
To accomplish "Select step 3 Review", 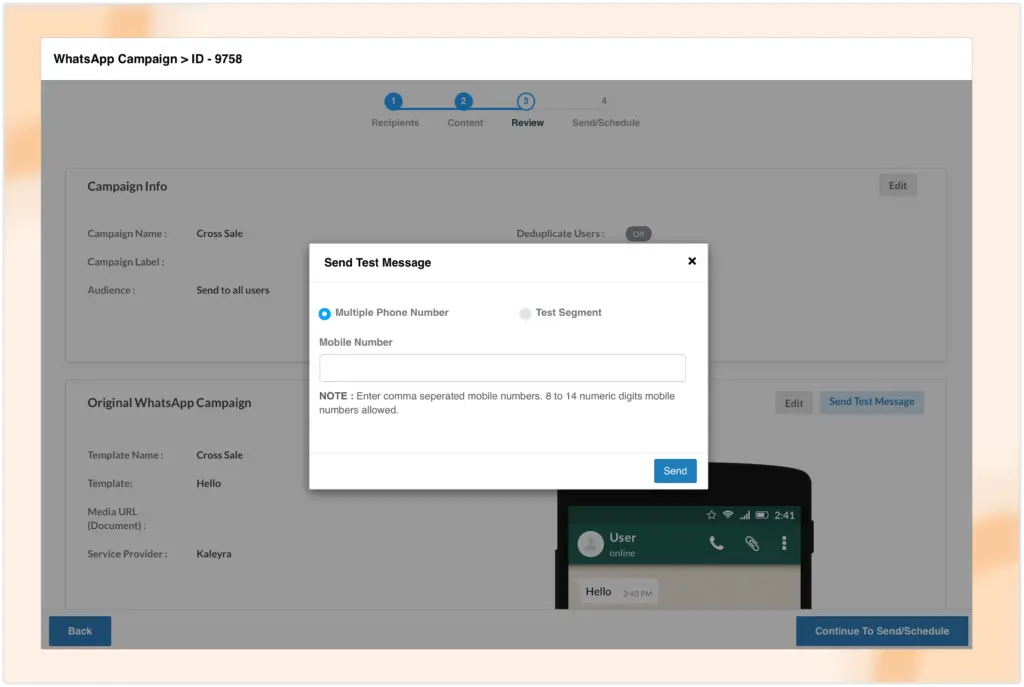I will 526,101.
